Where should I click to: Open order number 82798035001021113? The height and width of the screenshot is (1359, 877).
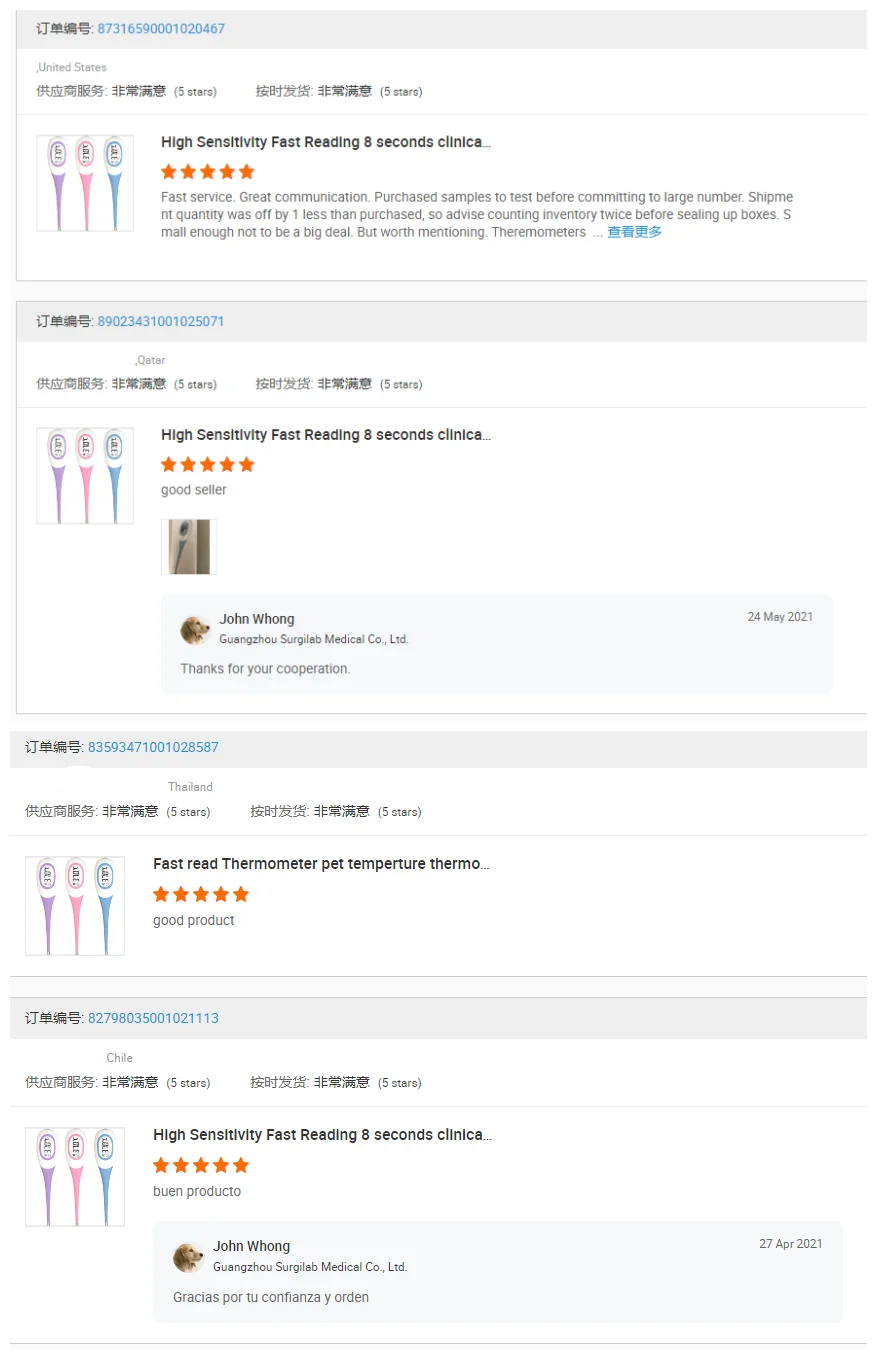tap(153, 1018)
